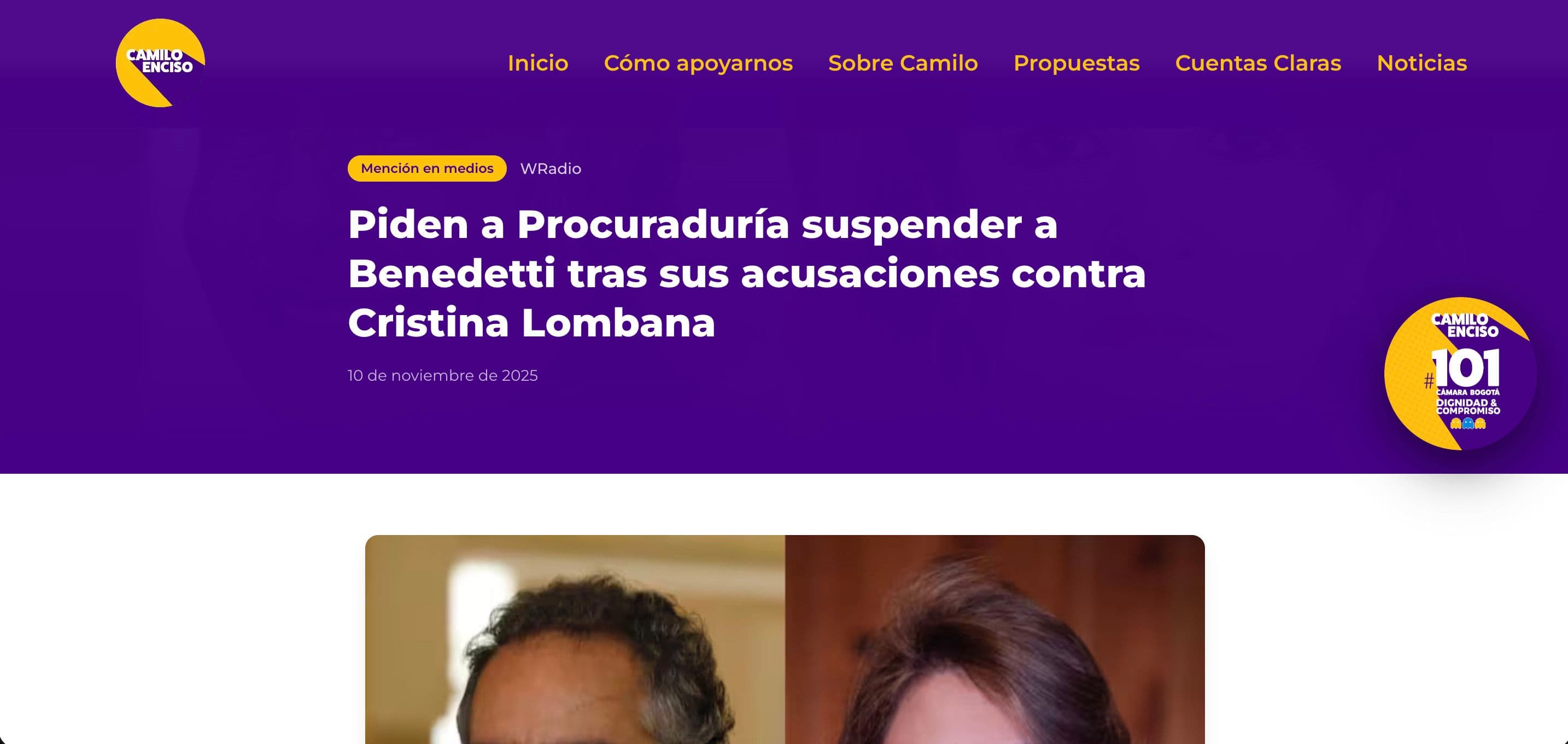
Task: Click Cámara Bogotá text on floating badge
Action: click(1467, 392)
